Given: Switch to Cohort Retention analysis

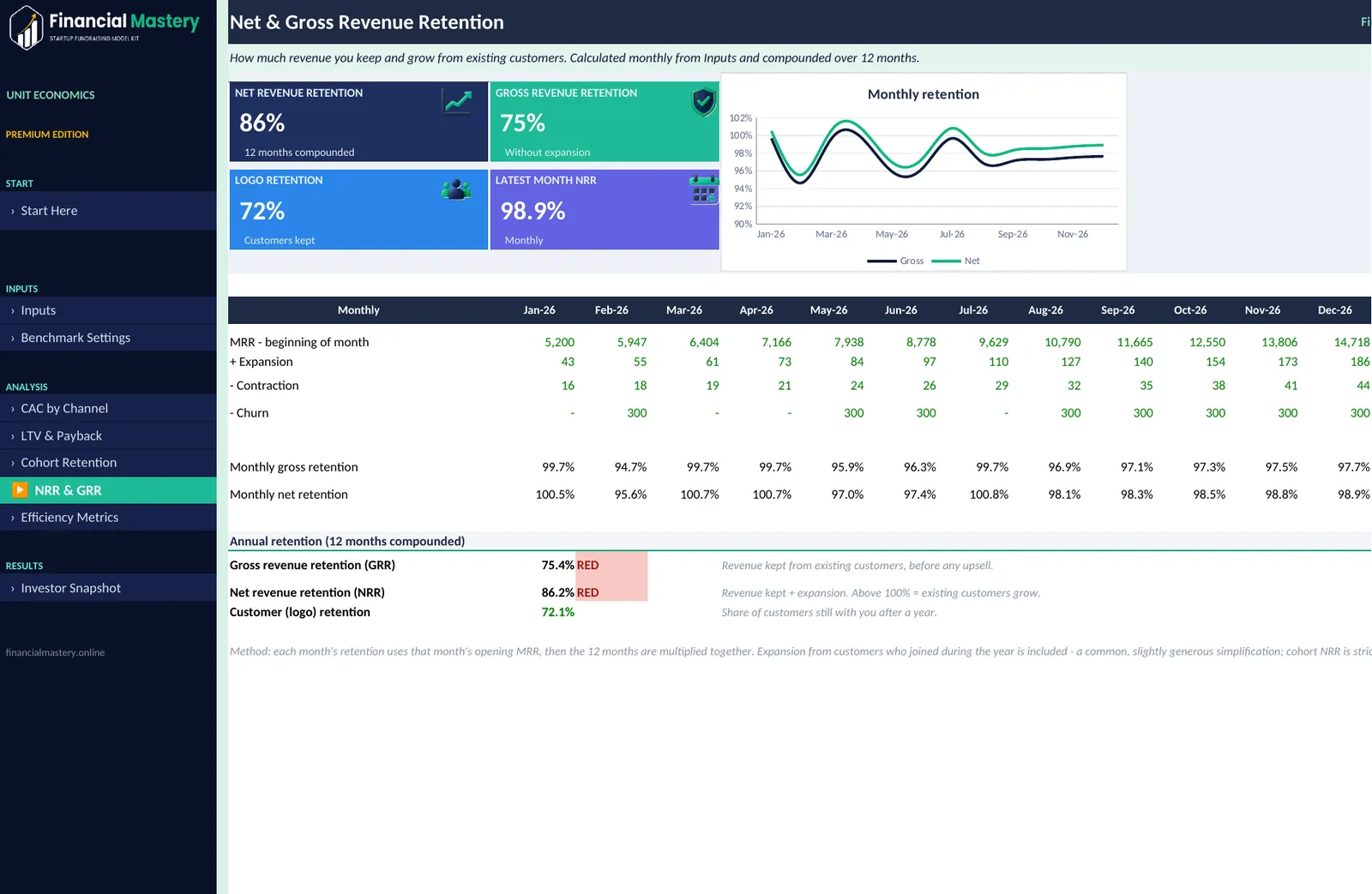Looking at the screenshot, I should pos(108,463).
